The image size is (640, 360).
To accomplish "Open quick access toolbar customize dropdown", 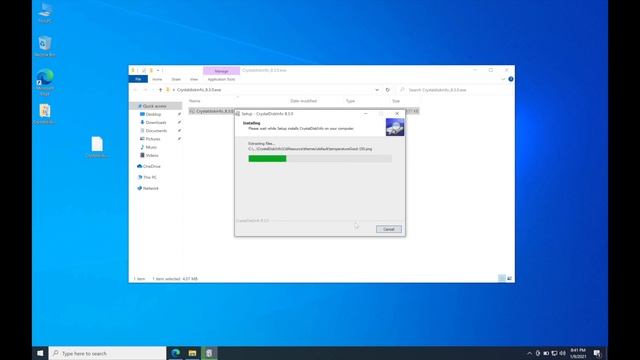I will click(158, 71).
